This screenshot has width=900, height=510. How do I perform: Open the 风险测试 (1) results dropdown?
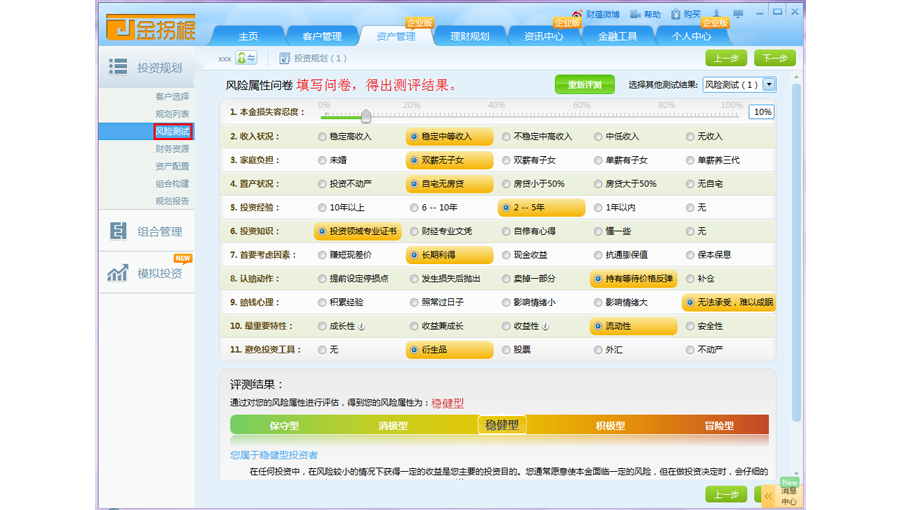pyautogui.click(x=768, y=85)
